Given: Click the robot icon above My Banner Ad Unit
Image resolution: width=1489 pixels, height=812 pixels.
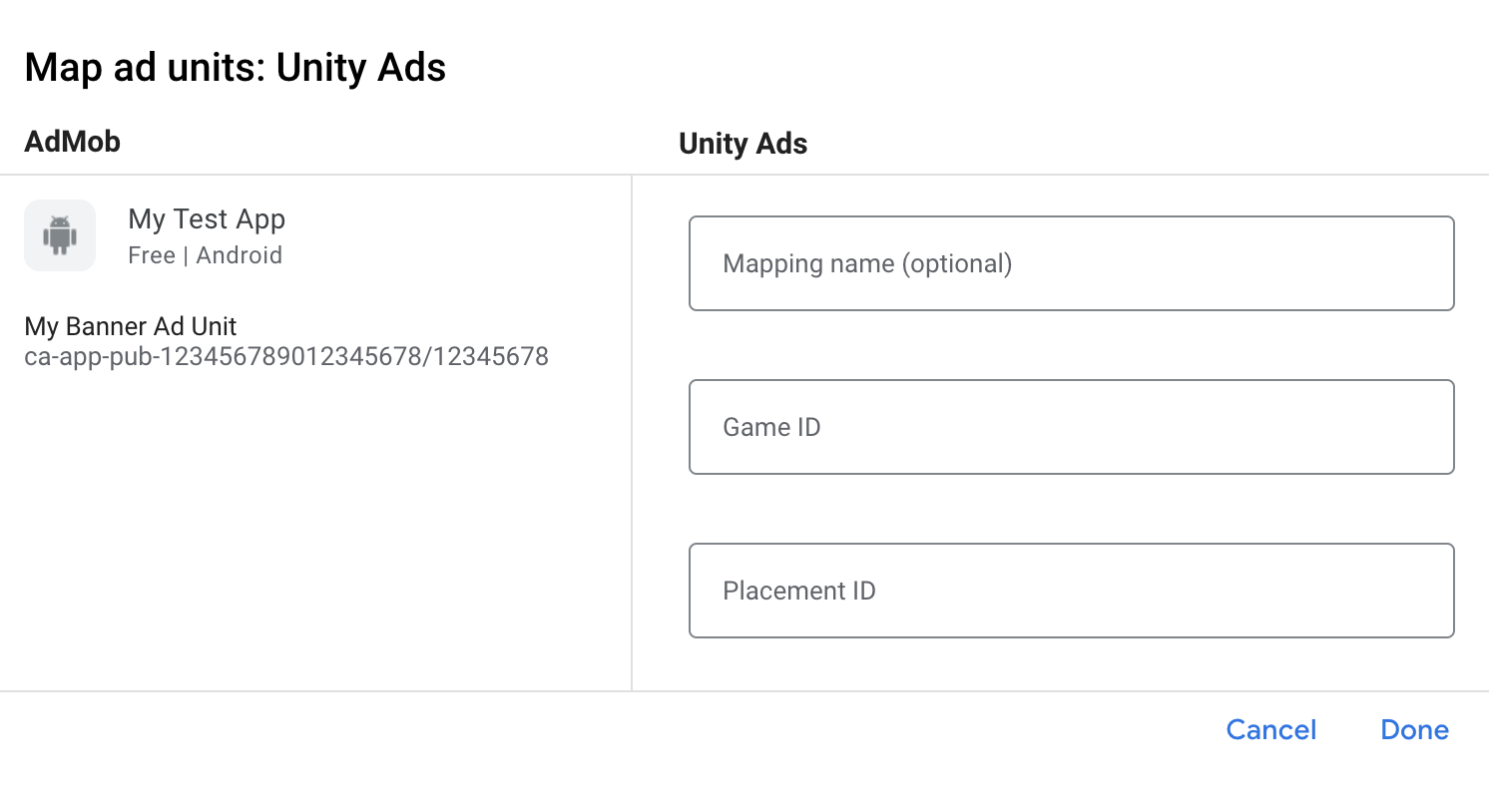Looking at the screenshot, I should coord(60,235).
